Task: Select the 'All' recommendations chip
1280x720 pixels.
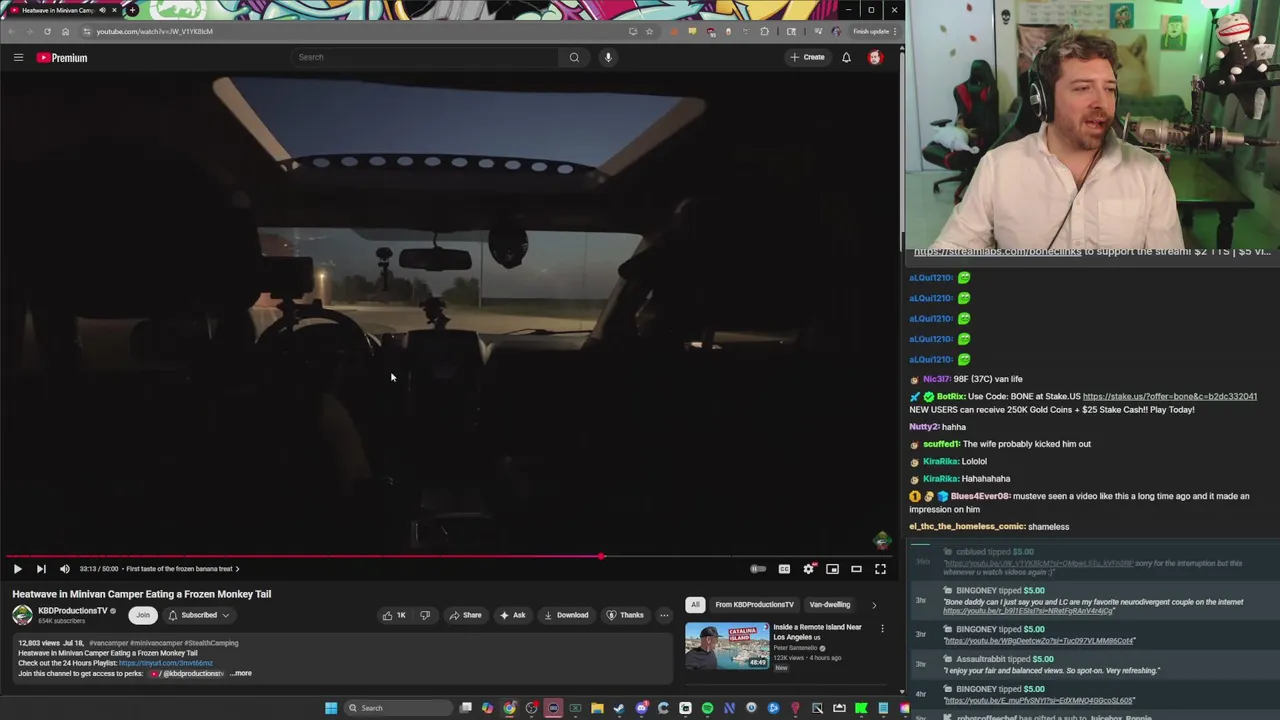Action: 695,604
